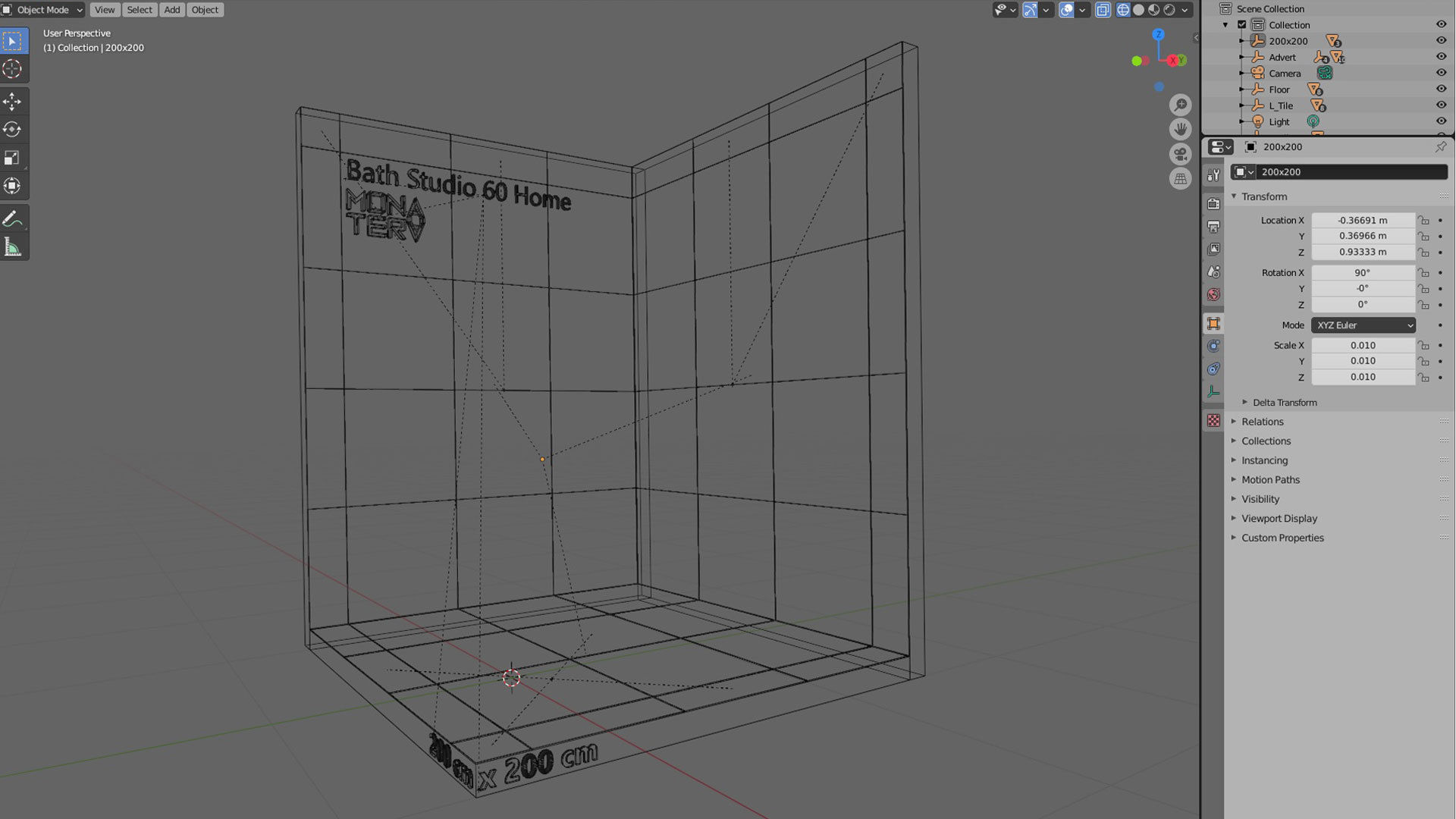Open the gizmo options dropdown arrow

(1046, 10)
